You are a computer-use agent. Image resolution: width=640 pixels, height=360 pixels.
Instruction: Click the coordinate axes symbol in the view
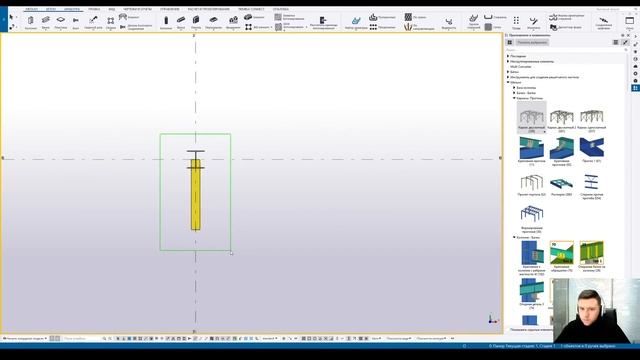[493, 319]
